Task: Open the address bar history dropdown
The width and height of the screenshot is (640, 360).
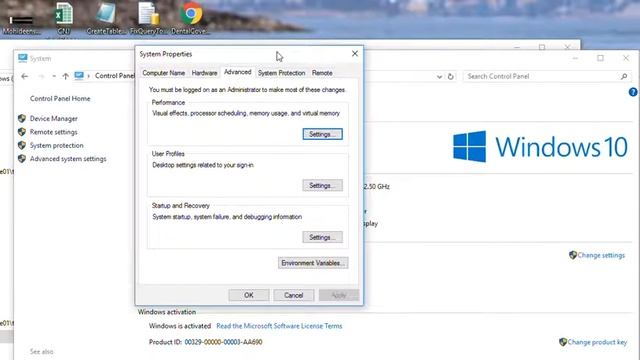Action: [439, 76]
